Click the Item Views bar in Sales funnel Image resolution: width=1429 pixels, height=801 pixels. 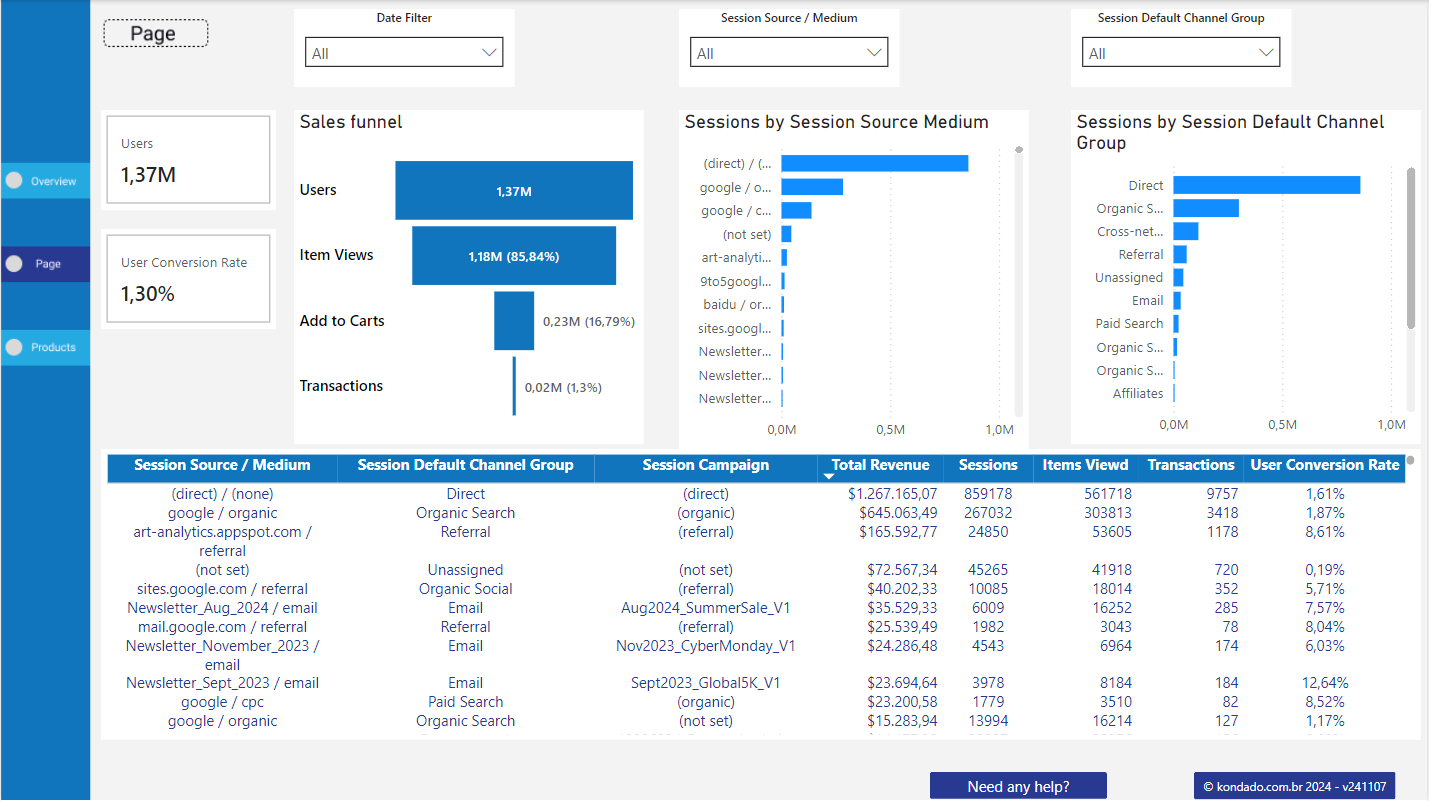(x=513, y=255)
